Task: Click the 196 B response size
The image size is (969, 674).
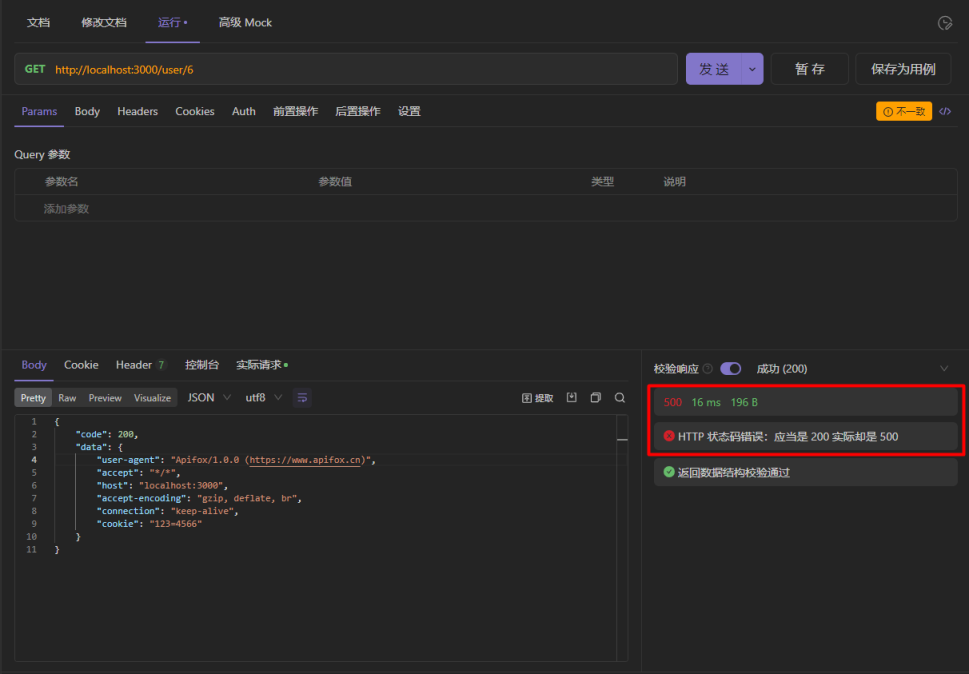Action: tap(744, 402)
